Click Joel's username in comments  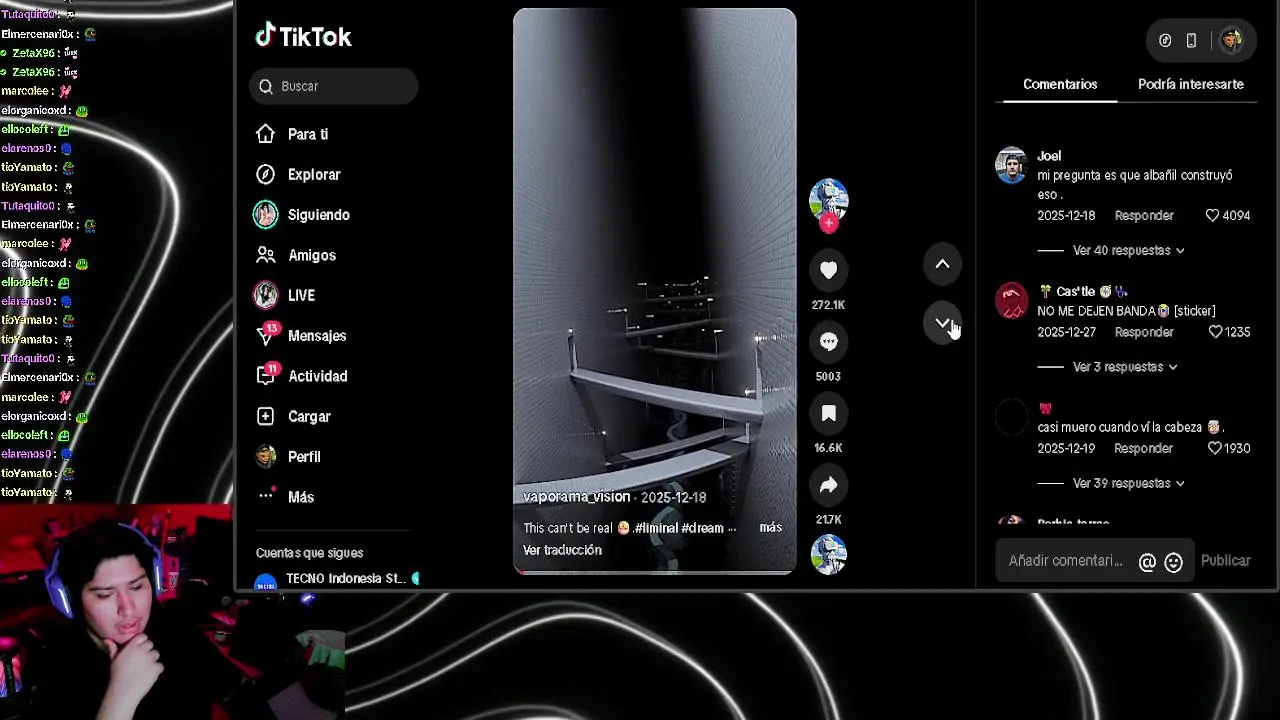1049,156
